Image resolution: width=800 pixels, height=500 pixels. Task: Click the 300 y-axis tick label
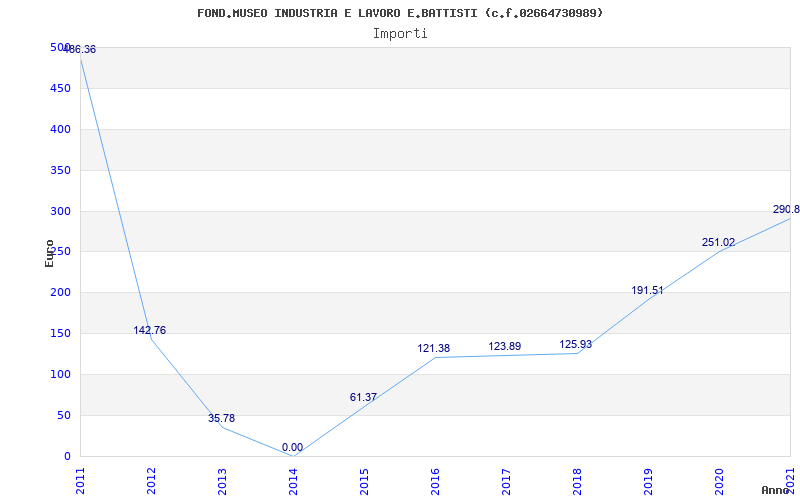(60, 211)
